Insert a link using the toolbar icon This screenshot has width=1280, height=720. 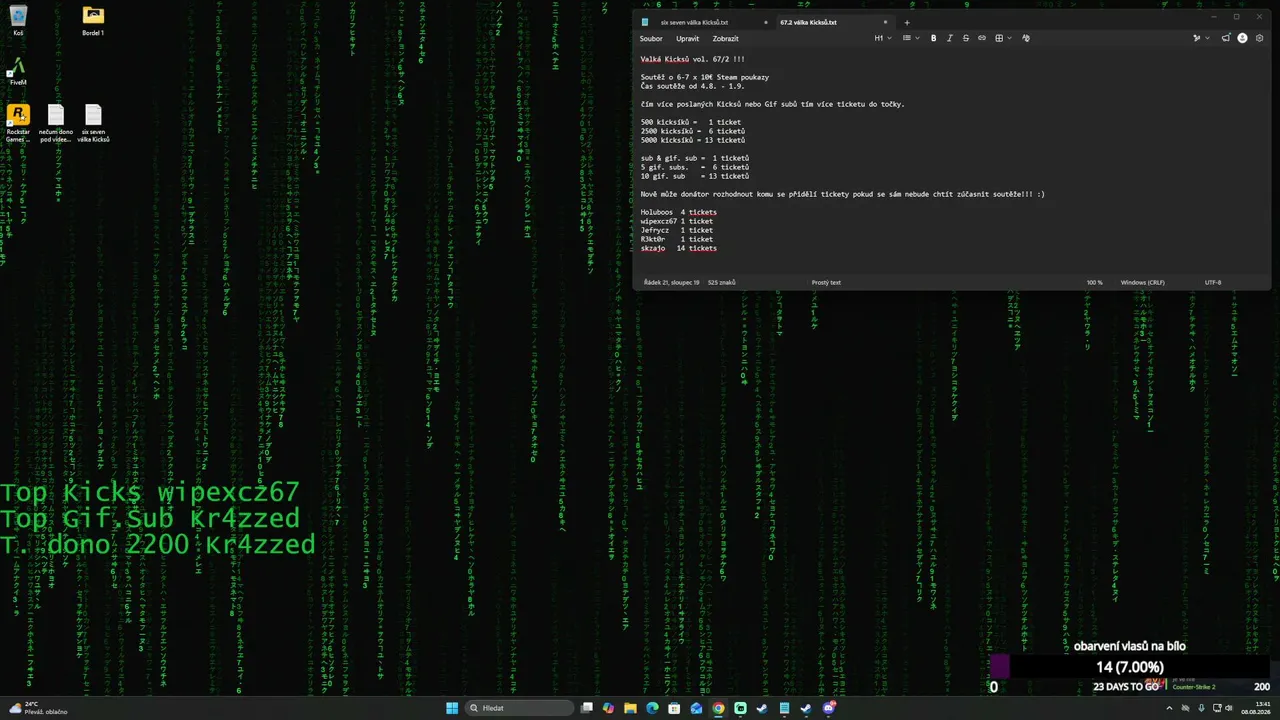coord(981,38)
